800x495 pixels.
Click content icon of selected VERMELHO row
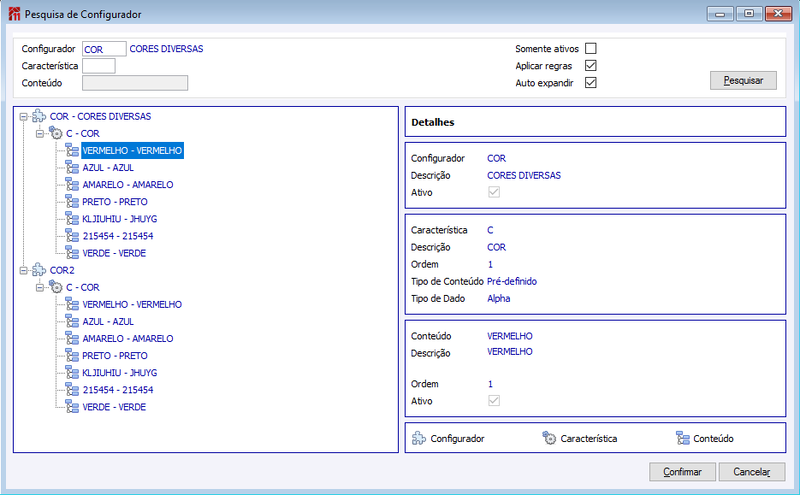point(72,151)
